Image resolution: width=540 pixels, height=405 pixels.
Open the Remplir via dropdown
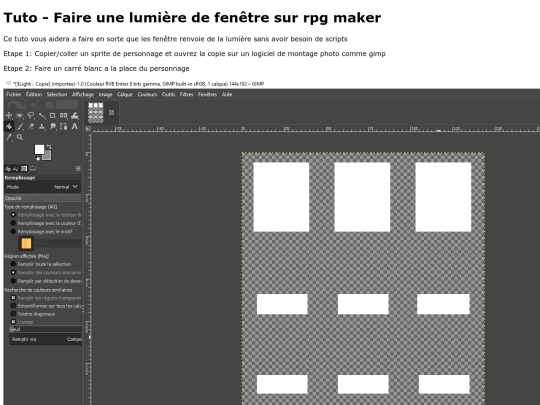tap(45, 339)
